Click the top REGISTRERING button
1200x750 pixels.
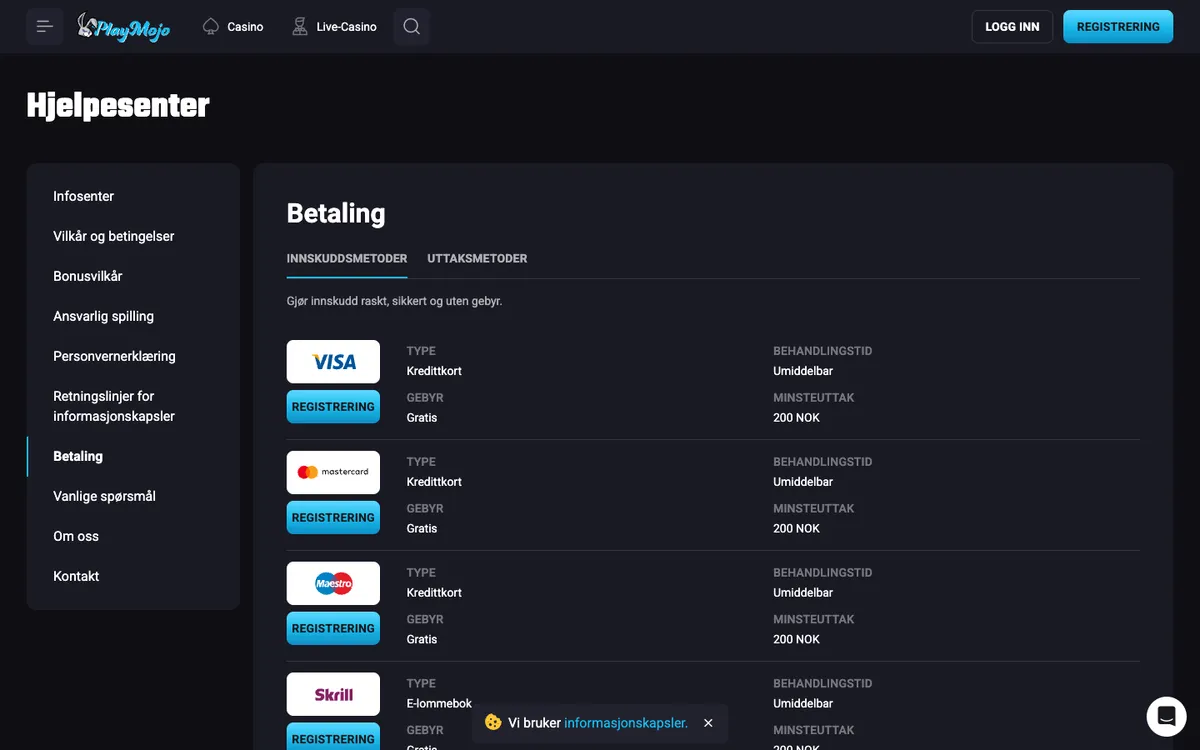pos(1118,27)
